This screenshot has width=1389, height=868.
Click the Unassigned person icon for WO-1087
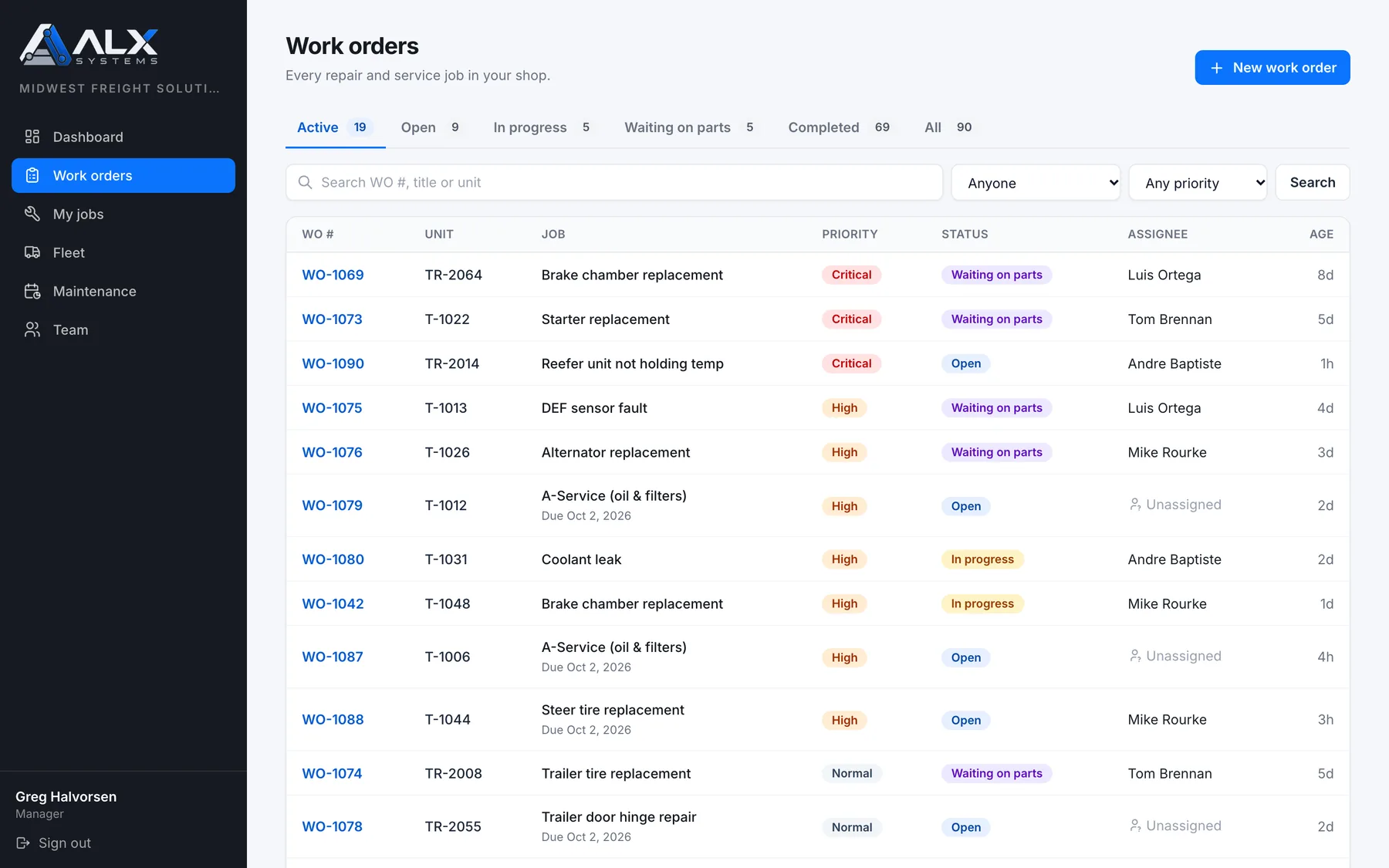pyautogui.click(x=1135, y=656)
